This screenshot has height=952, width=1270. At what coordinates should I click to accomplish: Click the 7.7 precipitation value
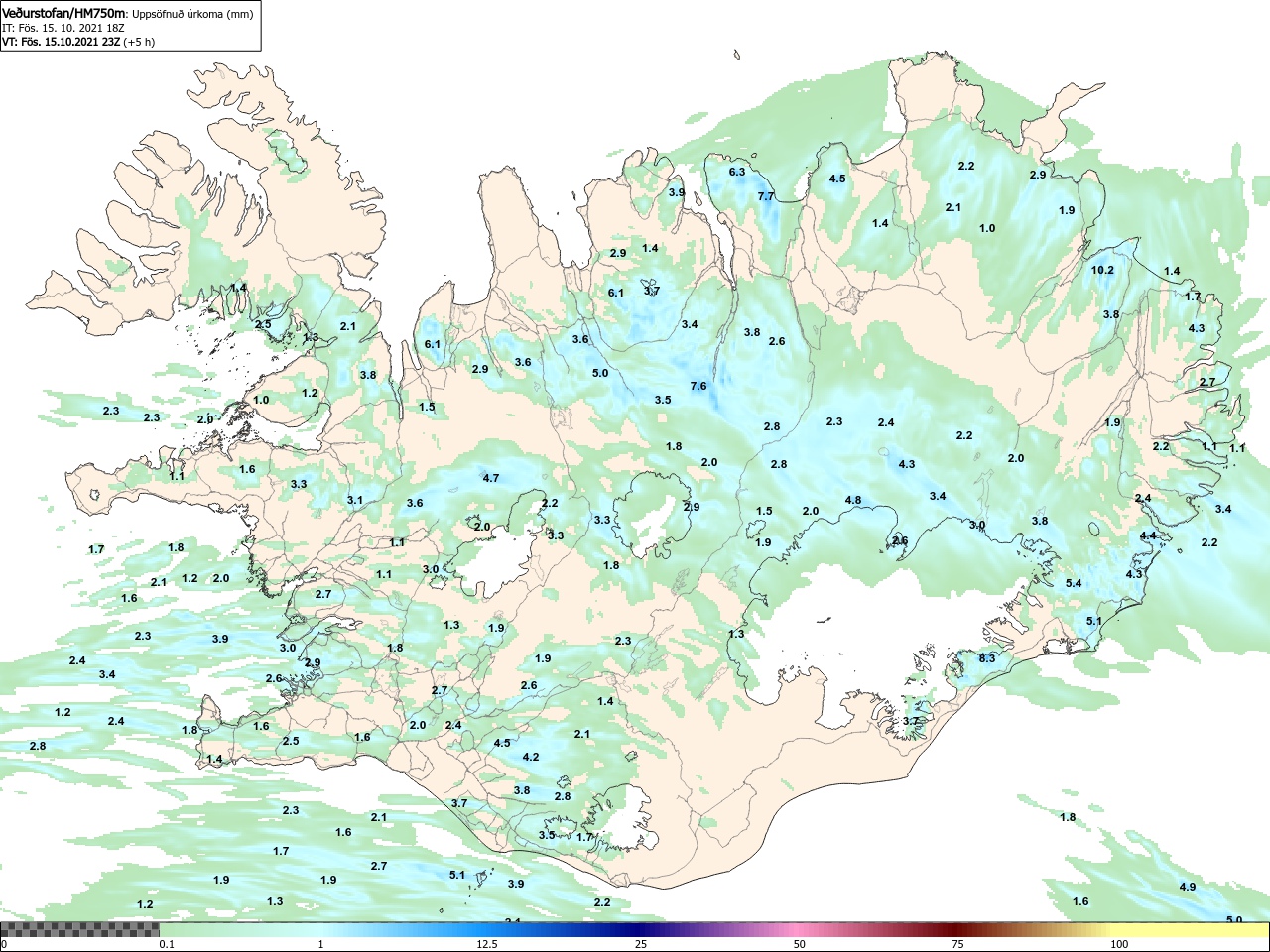tap(766, 196)
